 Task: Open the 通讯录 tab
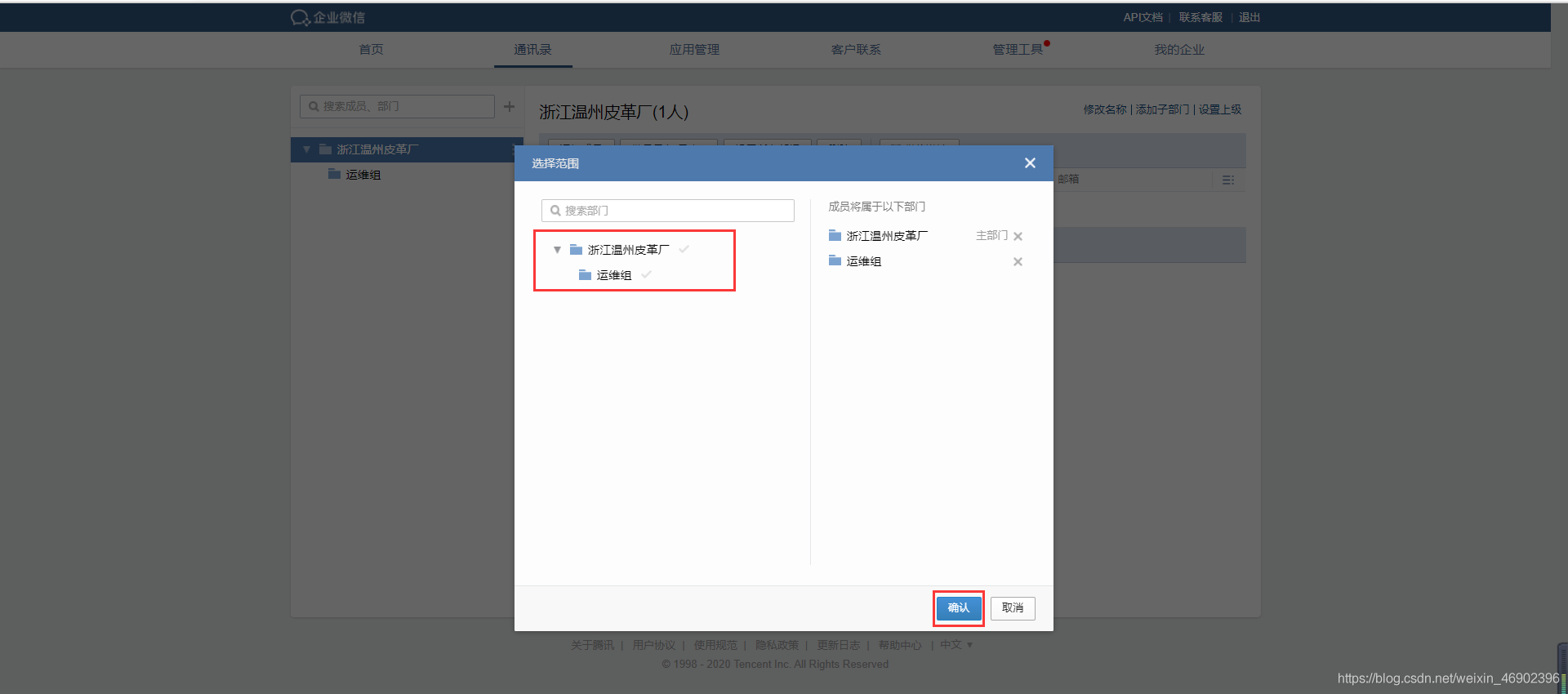point(532,49)
